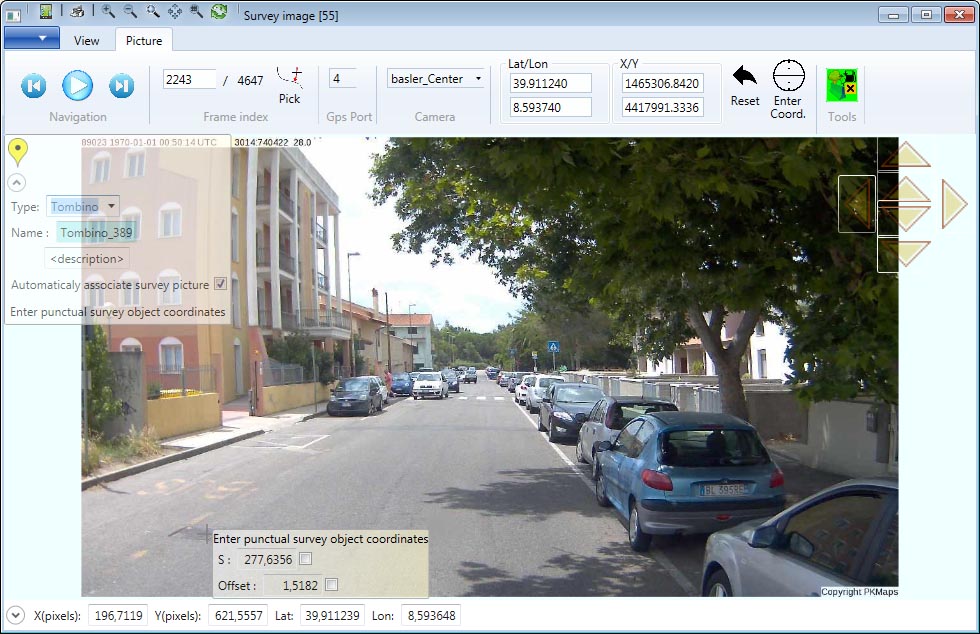Image resolution: width=980 pixels, height=634 pixels.
Task: Open the Camera dropdown basler_Center
Action: coord(436,79)
